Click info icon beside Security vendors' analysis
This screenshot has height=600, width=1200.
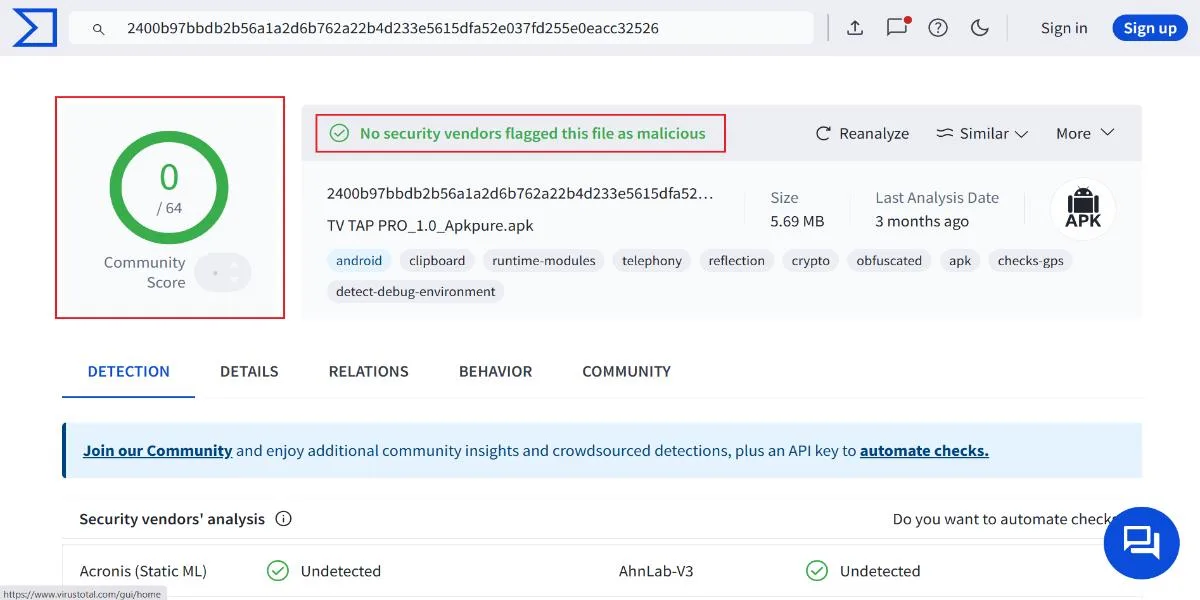[x=284, y=519]
